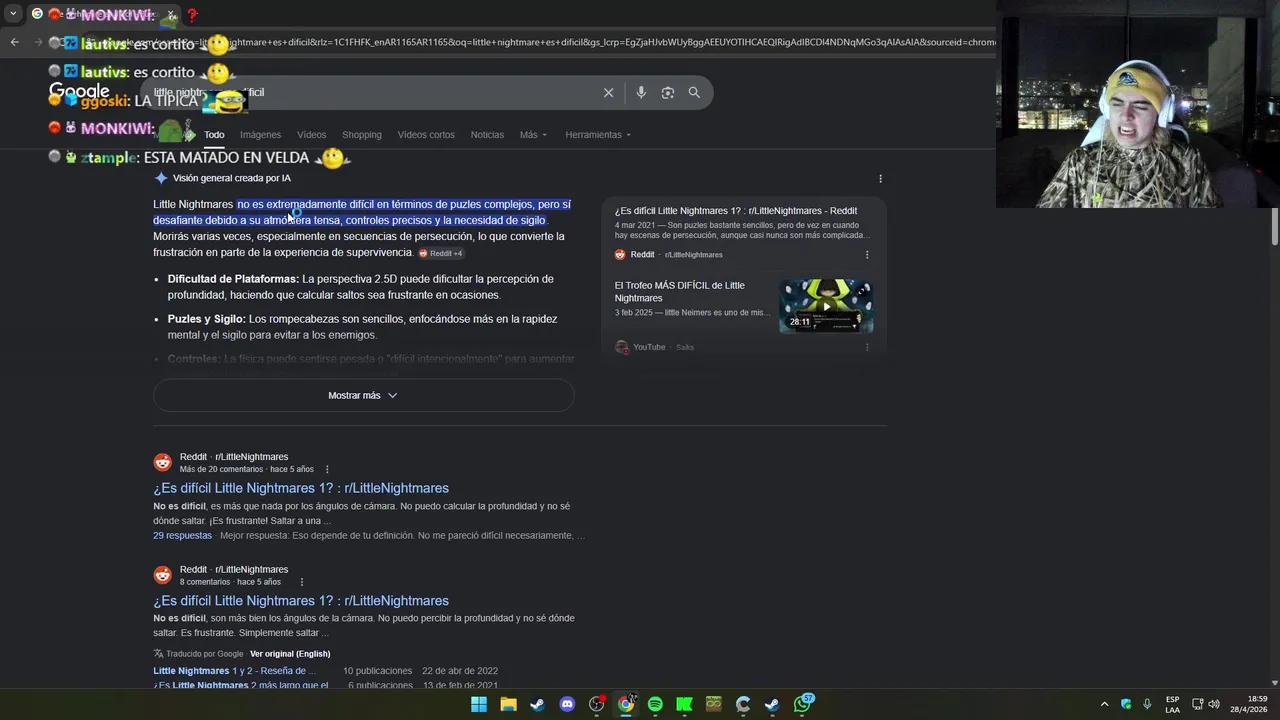
Task: Open options for the Reddit source card
Action: (867, 255)
